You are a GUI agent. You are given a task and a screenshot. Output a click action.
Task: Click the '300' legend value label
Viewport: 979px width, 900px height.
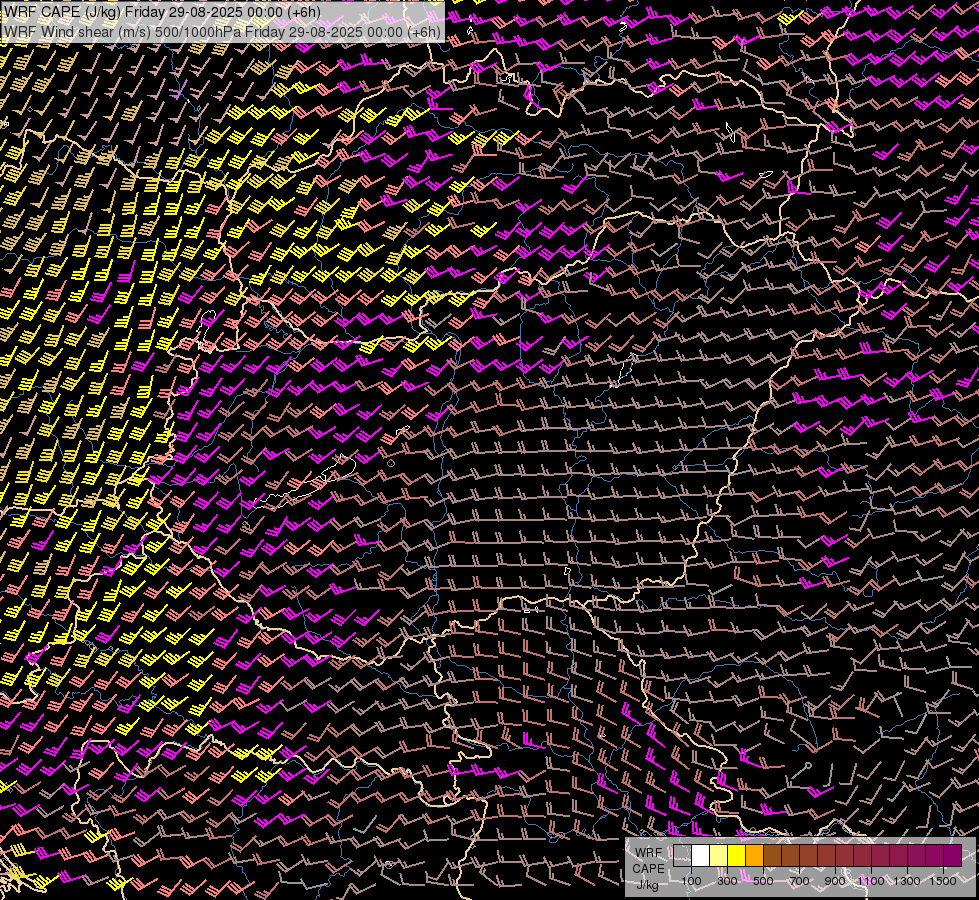(727, 881)
